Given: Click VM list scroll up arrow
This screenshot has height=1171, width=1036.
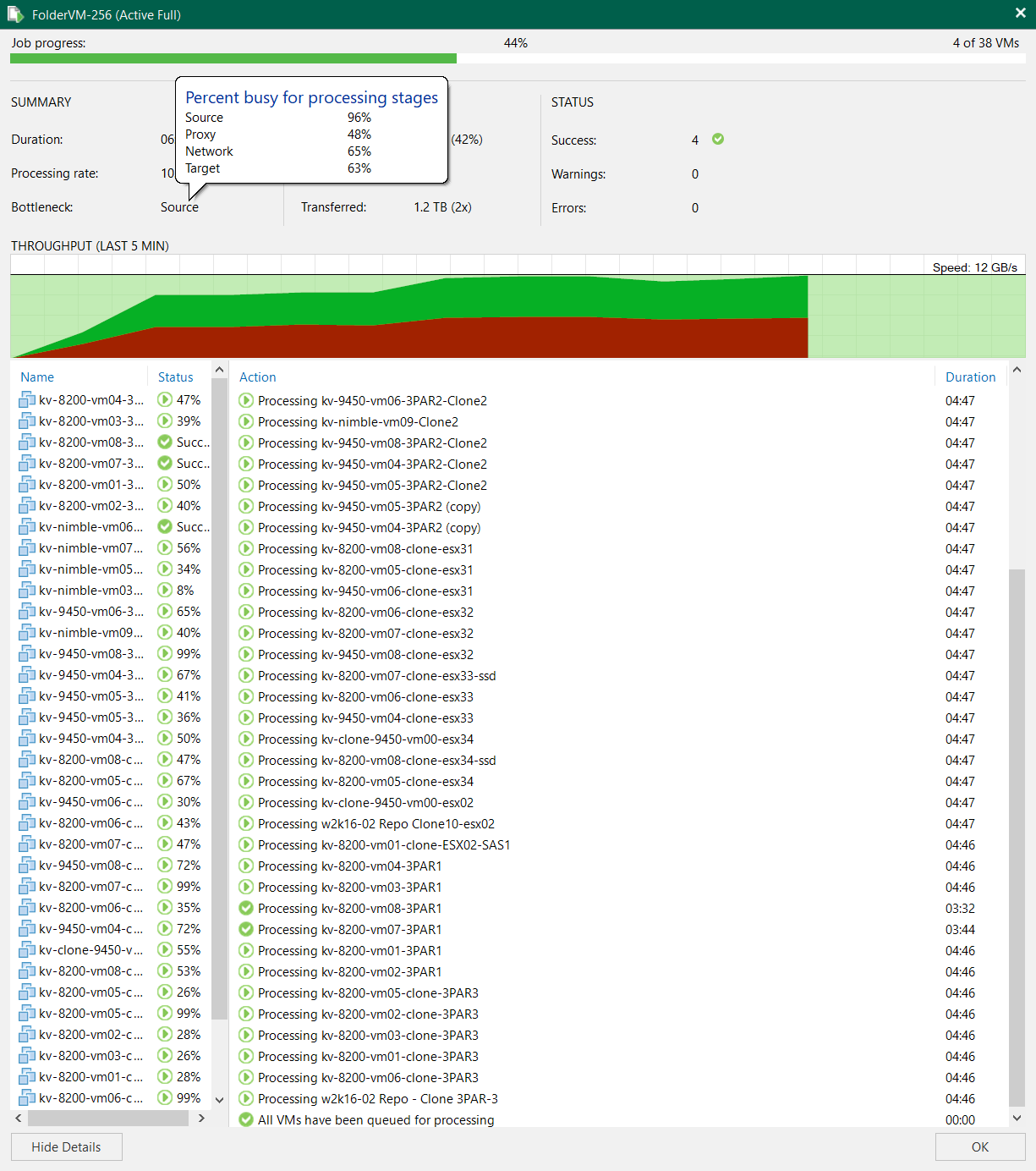Looking at the screenshot, I should (x=219, y=370).
